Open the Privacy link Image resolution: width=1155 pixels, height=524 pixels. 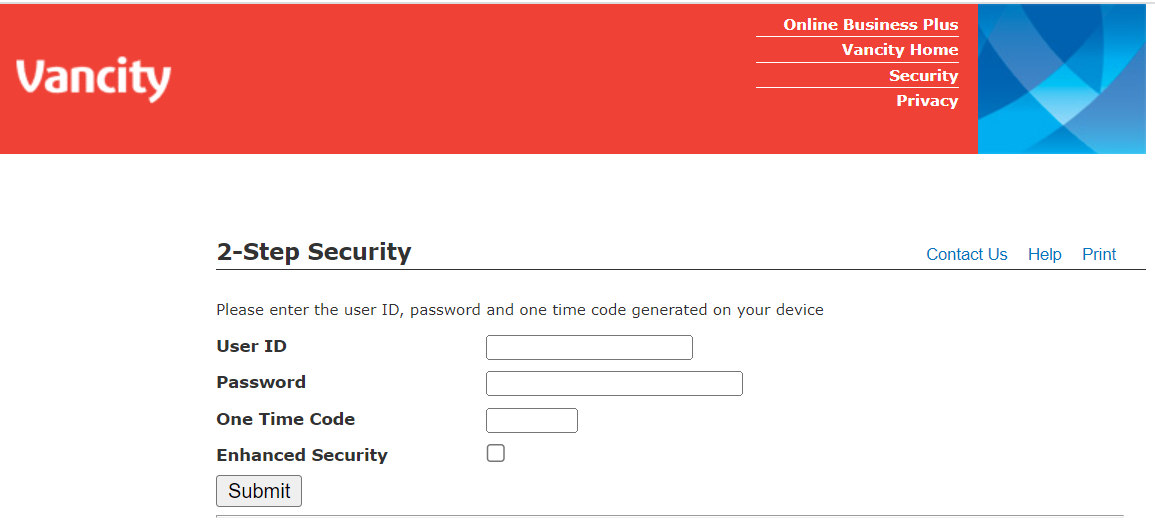click(x=927, y=101)
